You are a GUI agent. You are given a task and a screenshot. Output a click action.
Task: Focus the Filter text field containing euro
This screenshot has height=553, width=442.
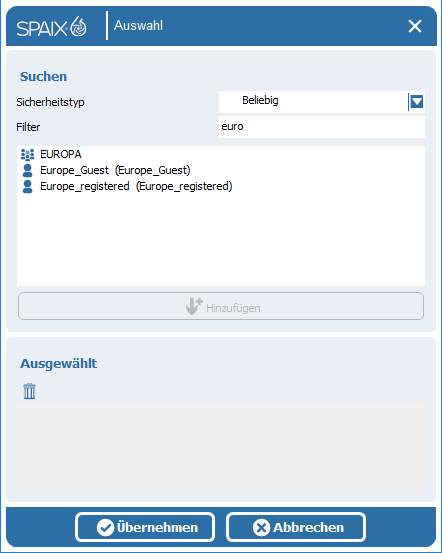click(x=322, y=127)
